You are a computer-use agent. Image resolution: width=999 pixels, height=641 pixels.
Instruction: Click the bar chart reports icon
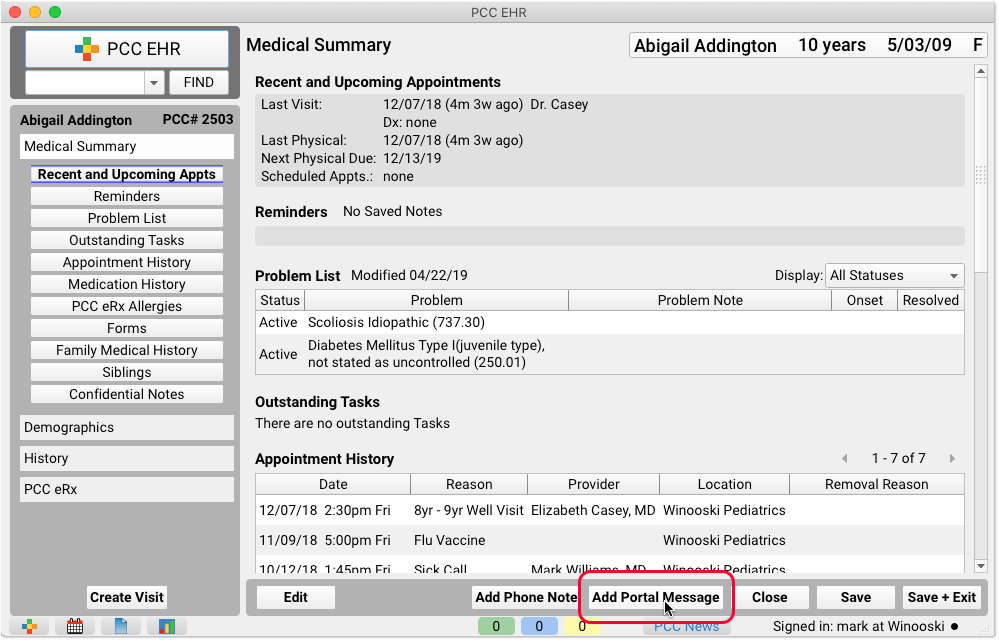(x=166, y=627)
